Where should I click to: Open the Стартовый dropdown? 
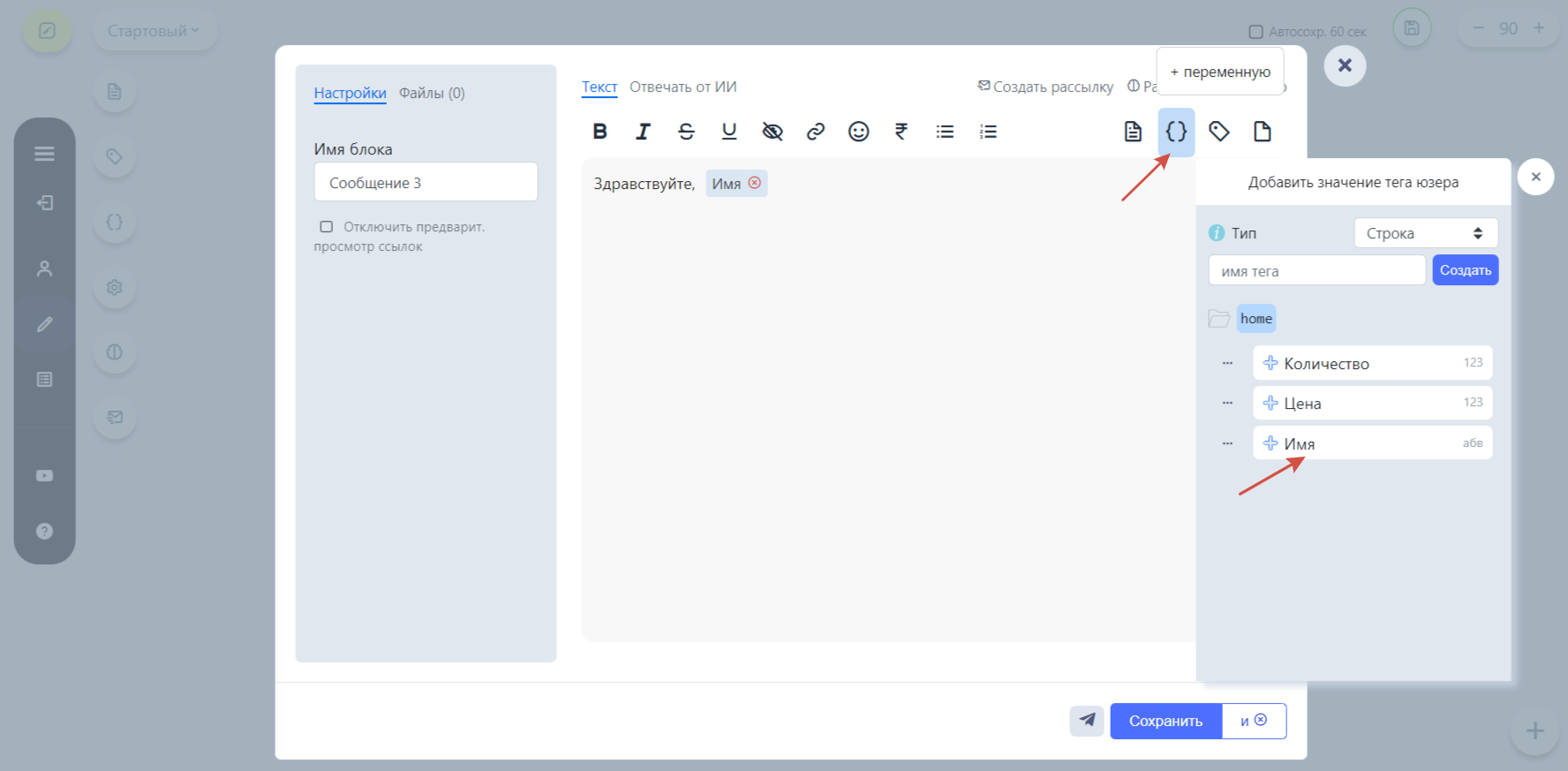[155, 31]
